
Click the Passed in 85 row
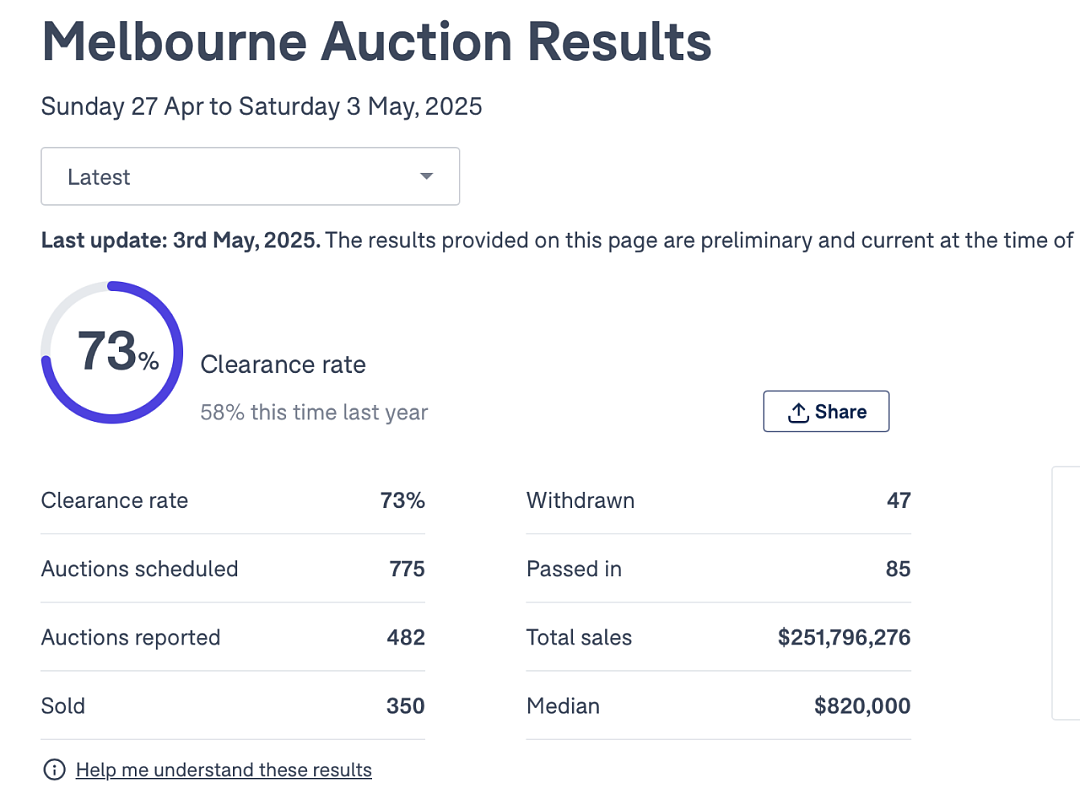tap(718, 569)
